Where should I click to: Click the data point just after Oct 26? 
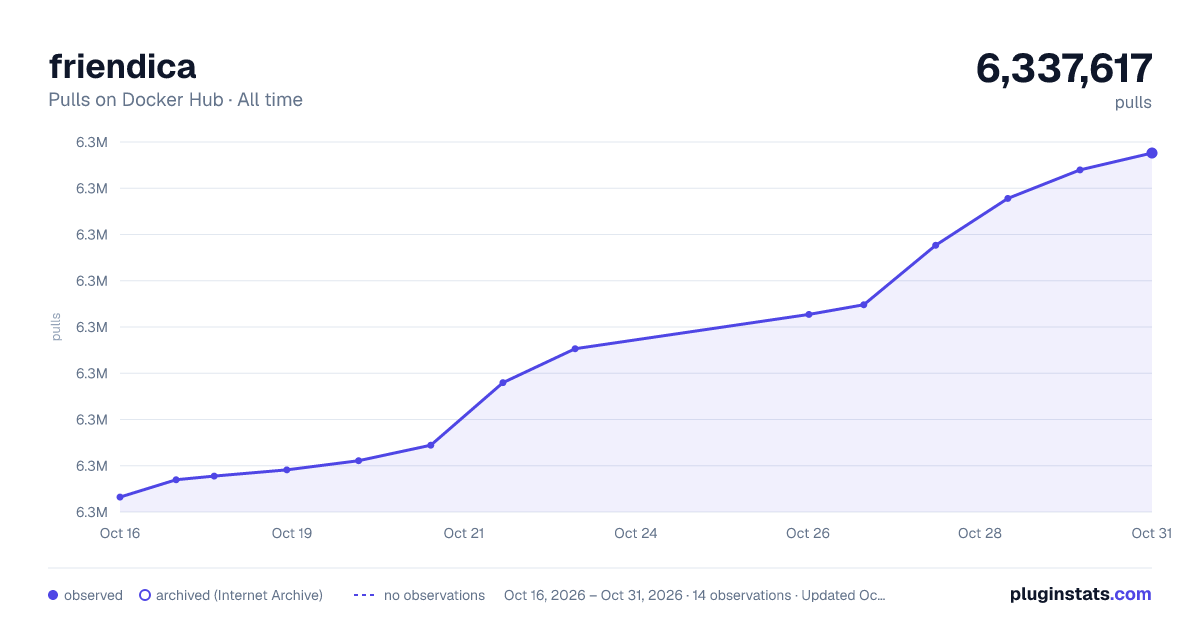tap(863, 305)
